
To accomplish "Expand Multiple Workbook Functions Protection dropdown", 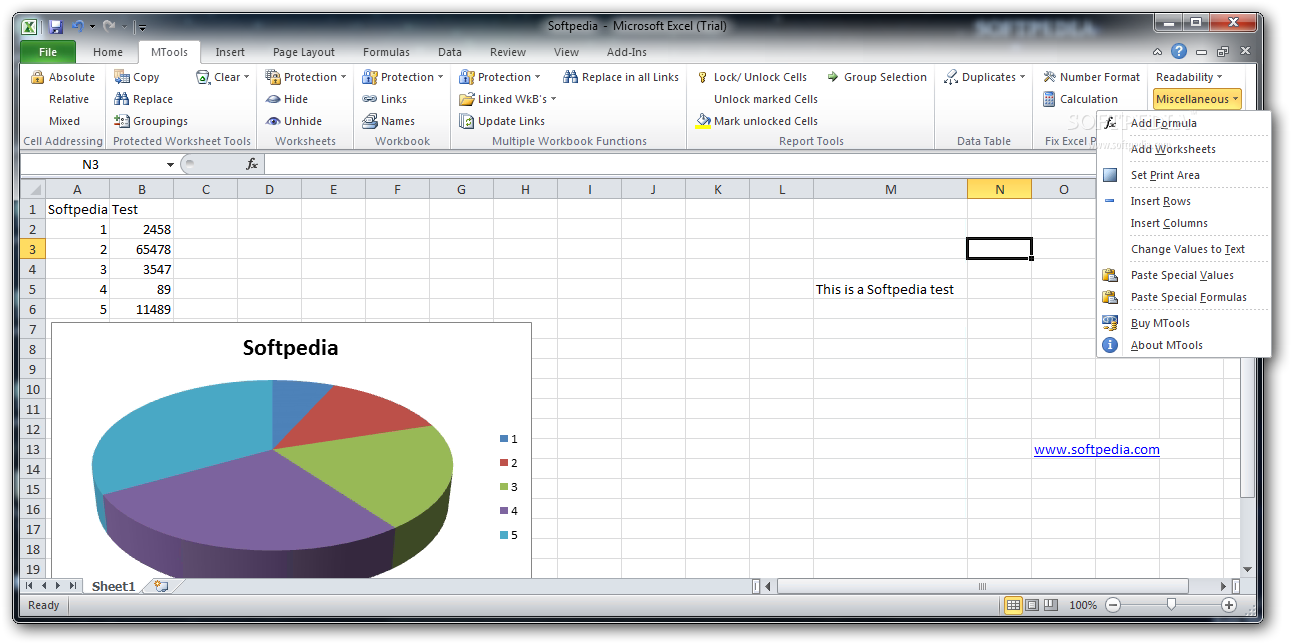I will click(500, 77).
